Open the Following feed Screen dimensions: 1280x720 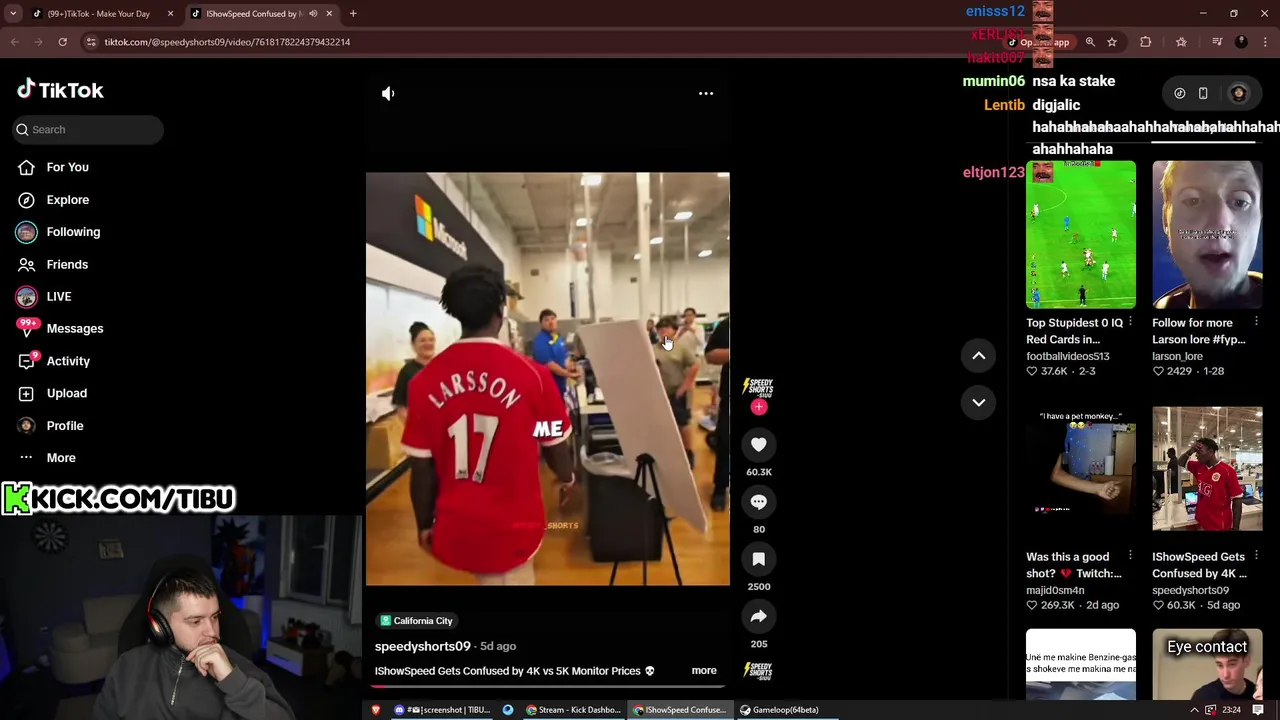(x=58, y=232)
